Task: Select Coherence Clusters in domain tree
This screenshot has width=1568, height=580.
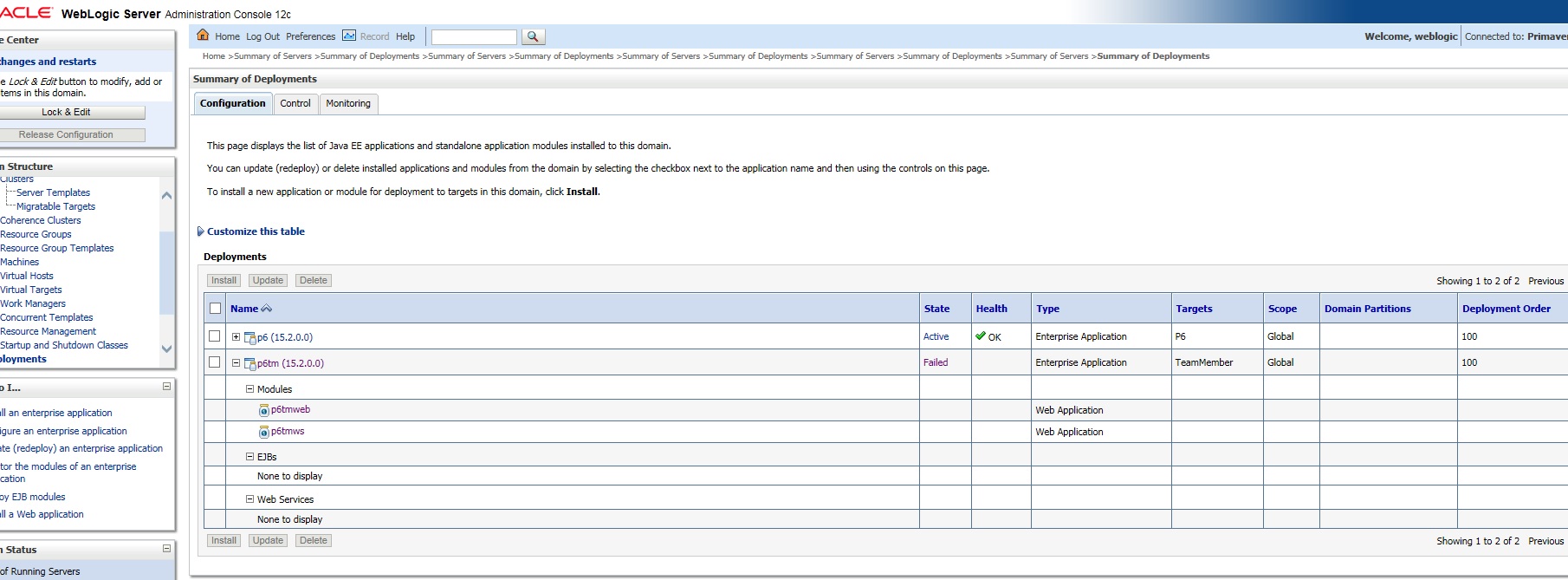Action: (41, 220)
